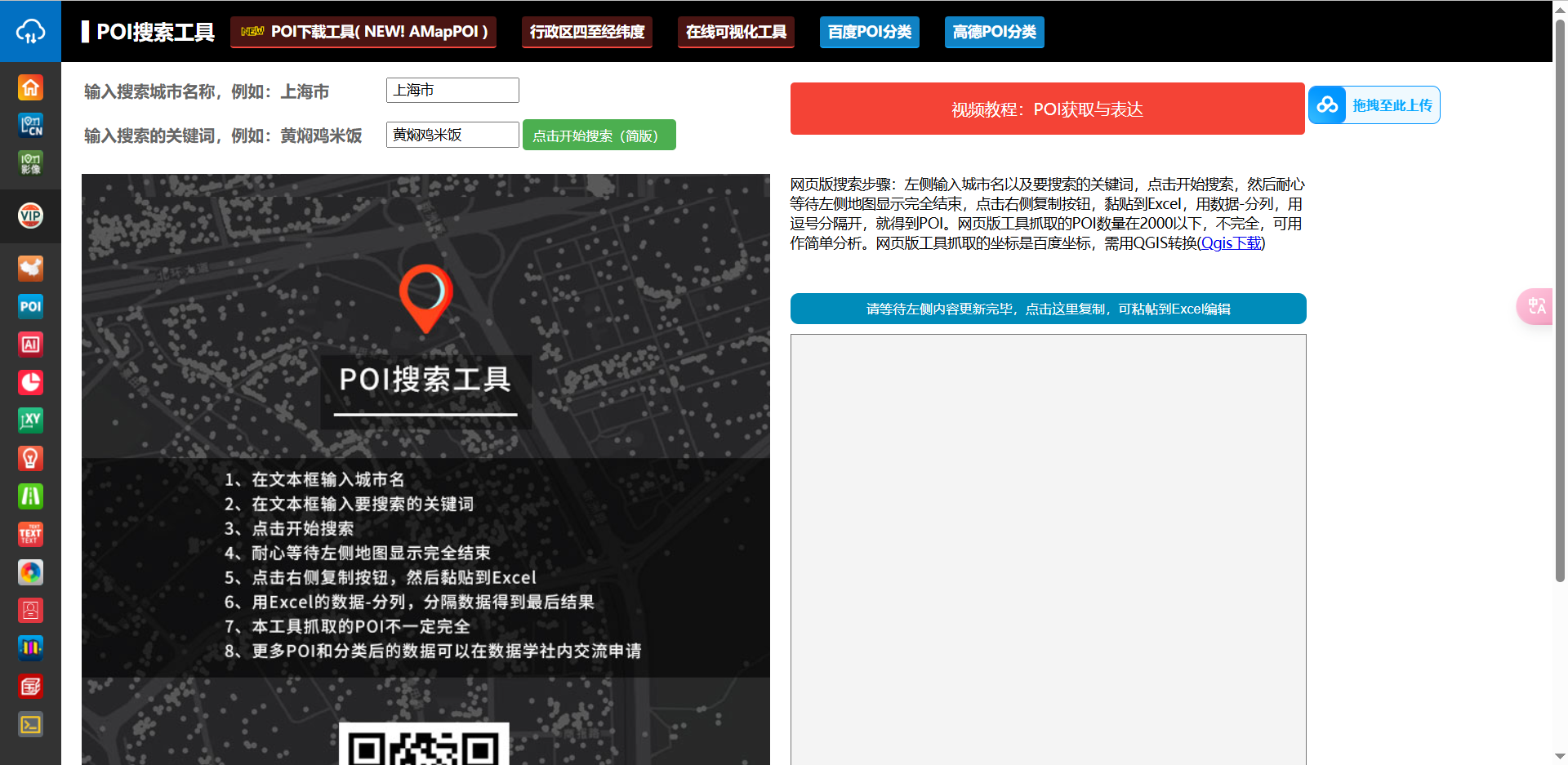Viewport: 1568px width, 765px height.
Task: Select the POI tool icon in the sidebar
Action: [30, 306]
